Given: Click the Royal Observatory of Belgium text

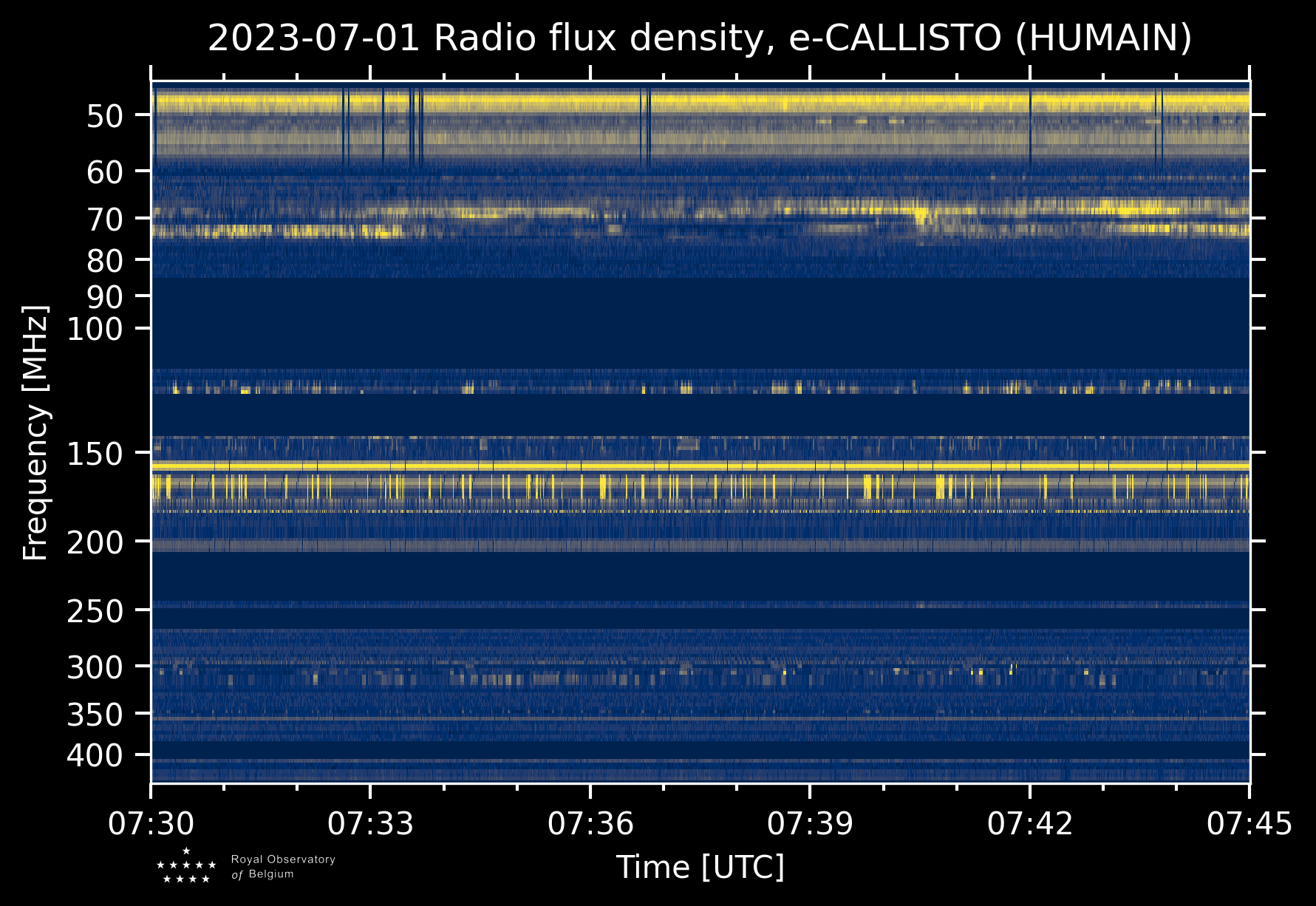Looking at the screenshot, I should pos(283,867).
